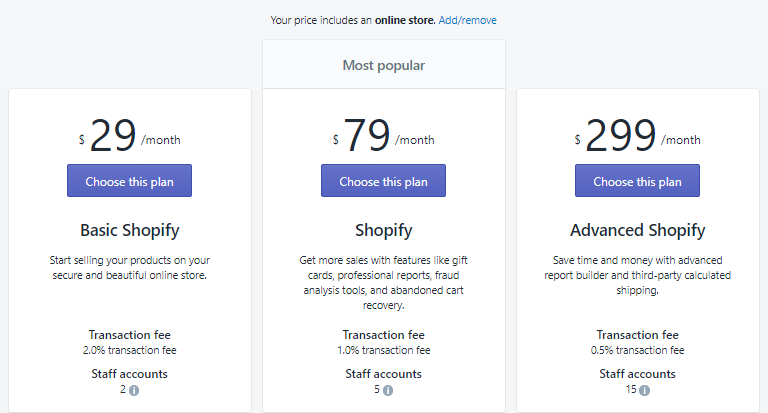Click "Your price includes an online store" text
The height and width of the screenshot is (413, 768).
pos(353,20)
